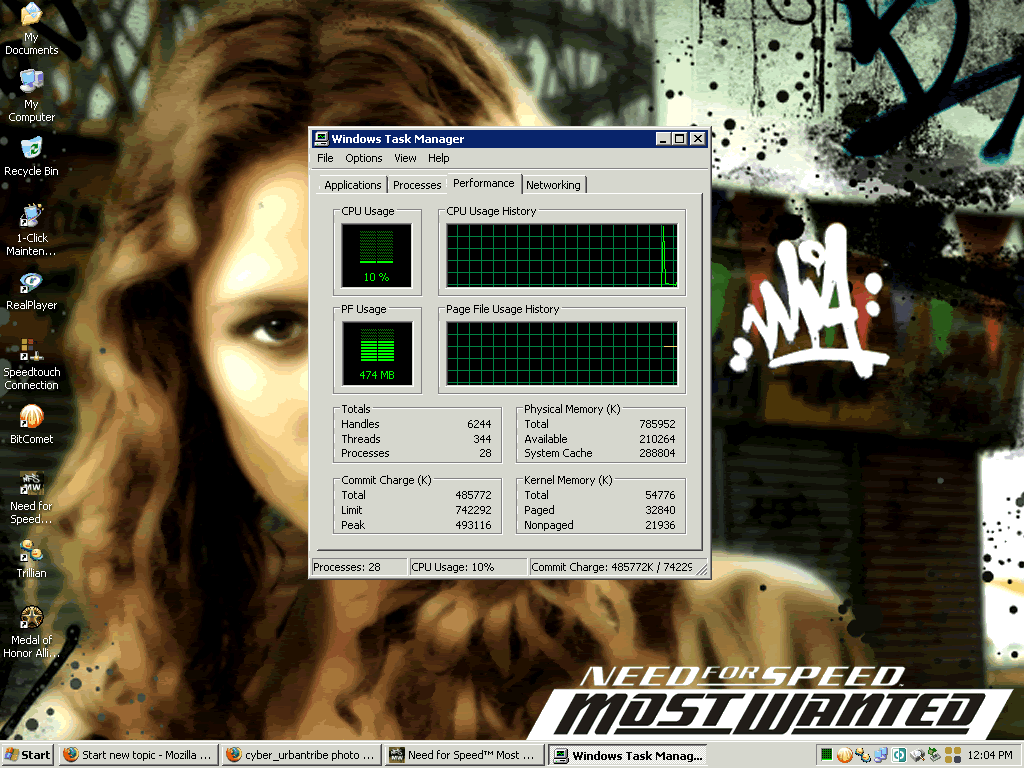
Task: Click the green CPU meter tray icon
Action: point(826,755)
